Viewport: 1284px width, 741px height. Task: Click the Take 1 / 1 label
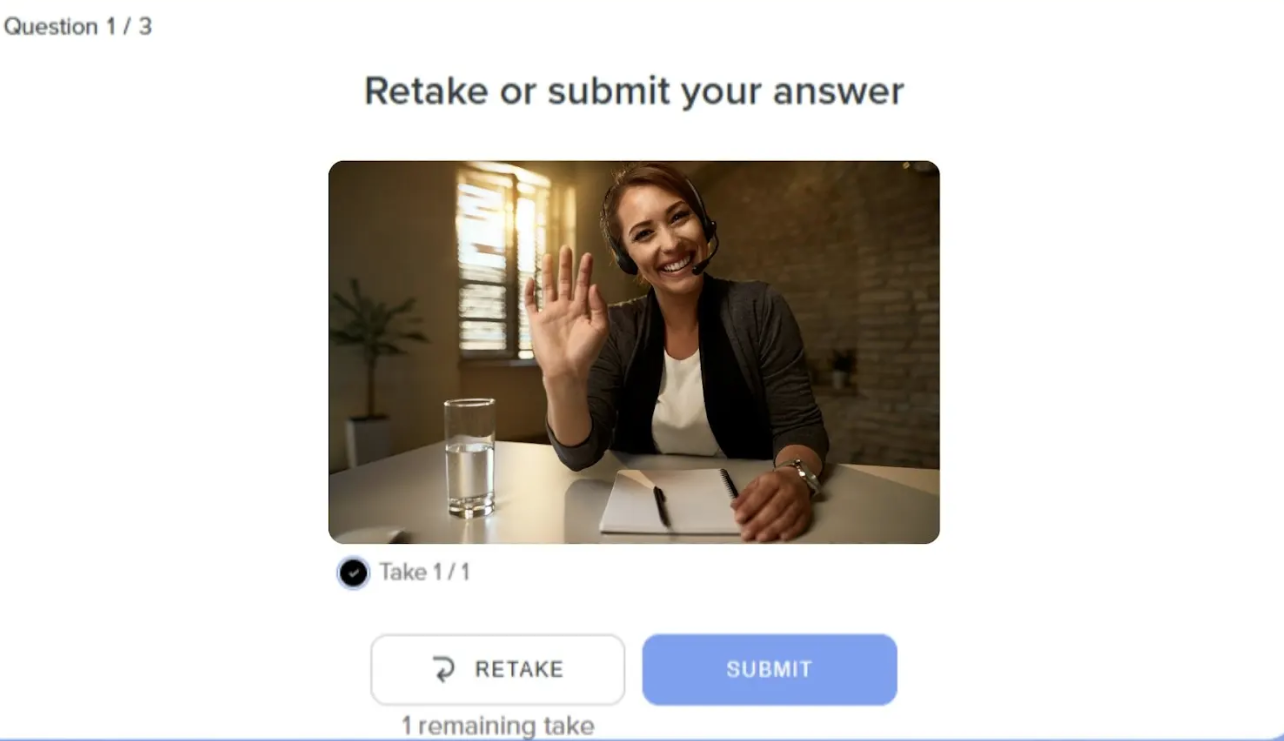[424, 572]
